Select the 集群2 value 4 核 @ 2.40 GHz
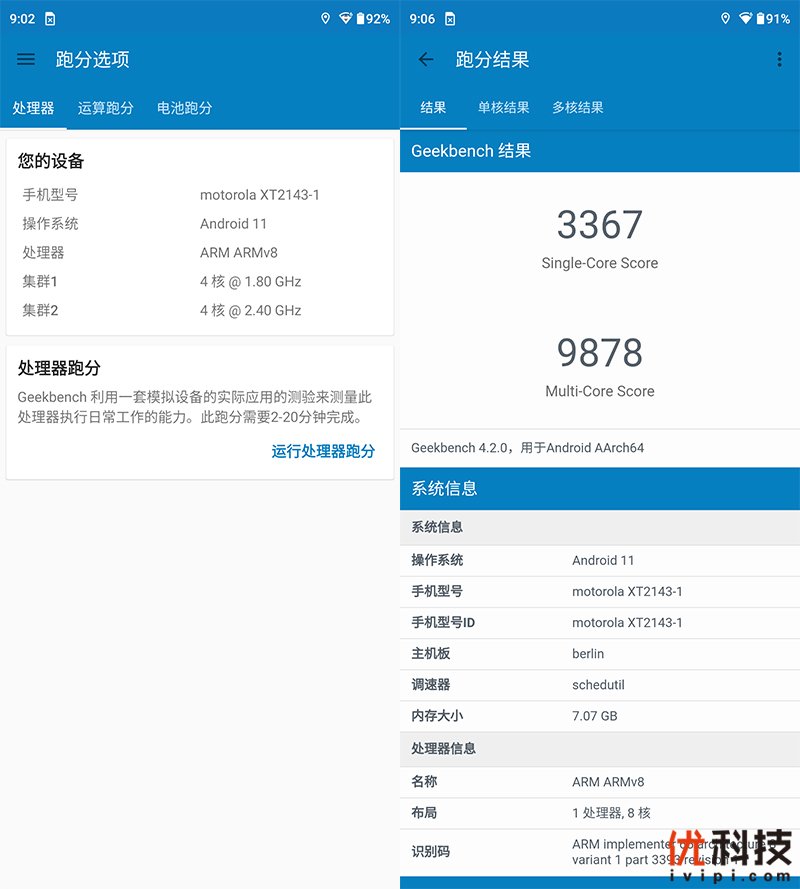Screen dimensions: 800x889 coord(251,311)
